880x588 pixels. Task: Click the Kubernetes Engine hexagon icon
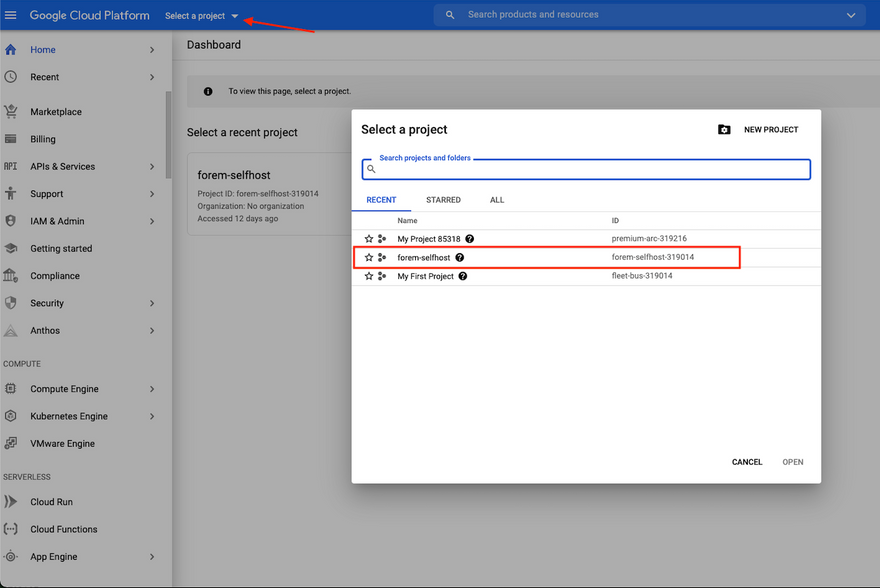[11, 416]
